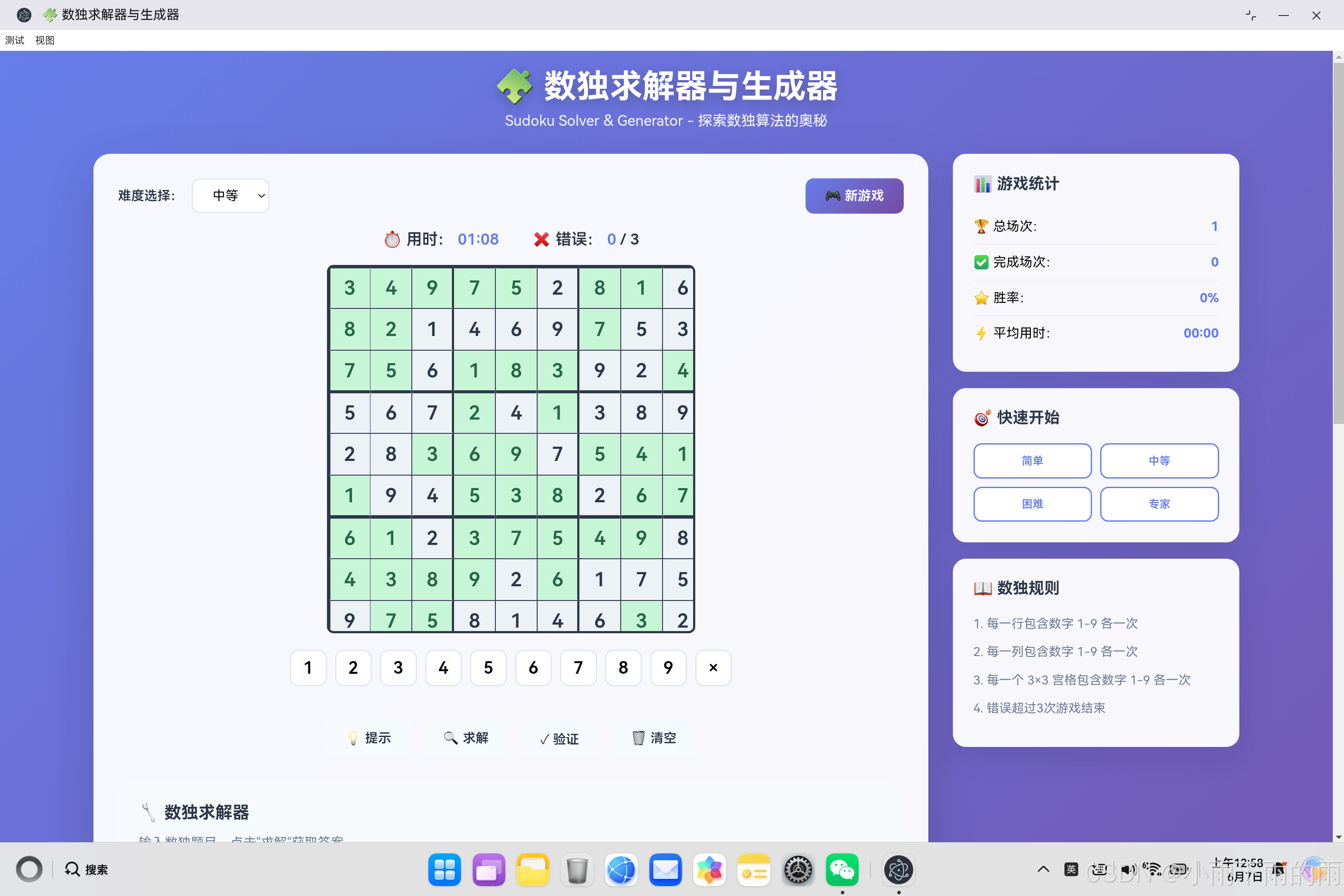The height and width of the screenshot is (896, 1344).
Task: Click the target icon beside 快速开始
Action: click(x=982, y=418)
